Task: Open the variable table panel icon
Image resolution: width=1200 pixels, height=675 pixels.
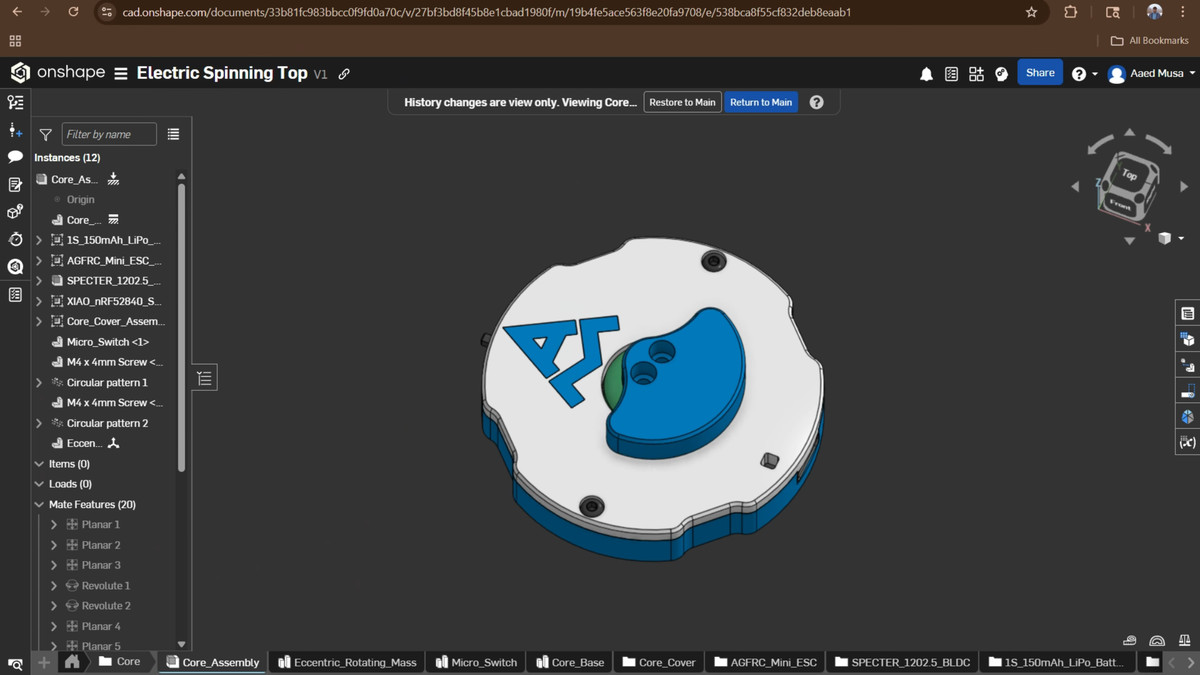Action: (1187, 442)
